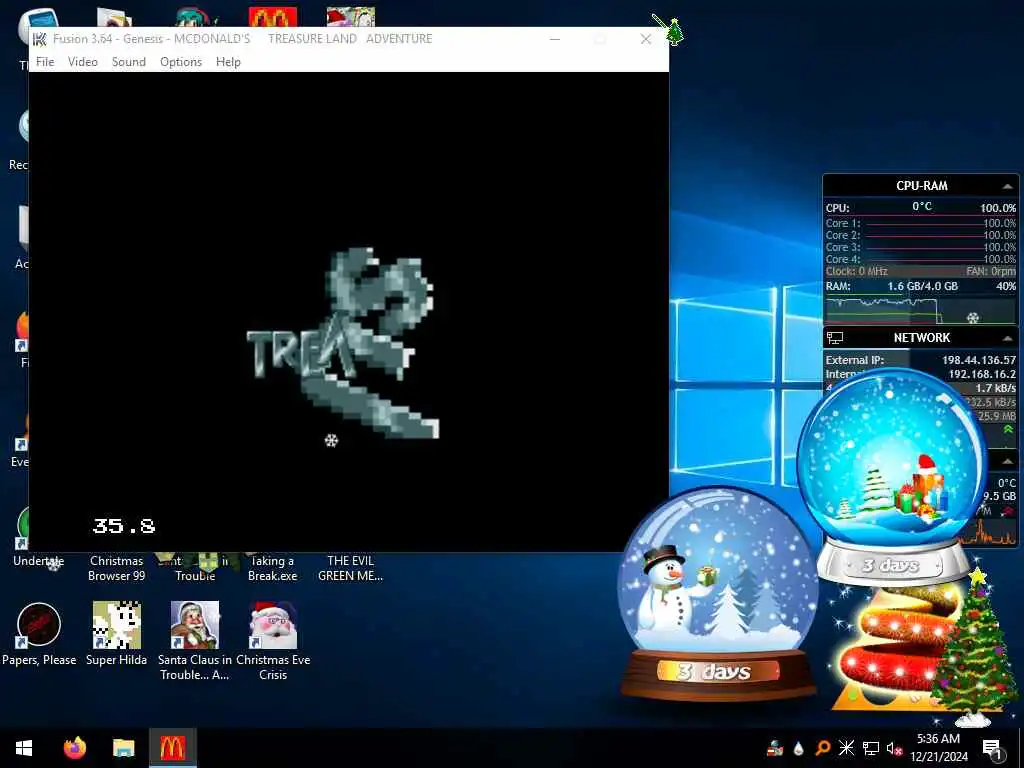
Task: Click the Treasure Land logo in game screen
Action: [344, 343]
